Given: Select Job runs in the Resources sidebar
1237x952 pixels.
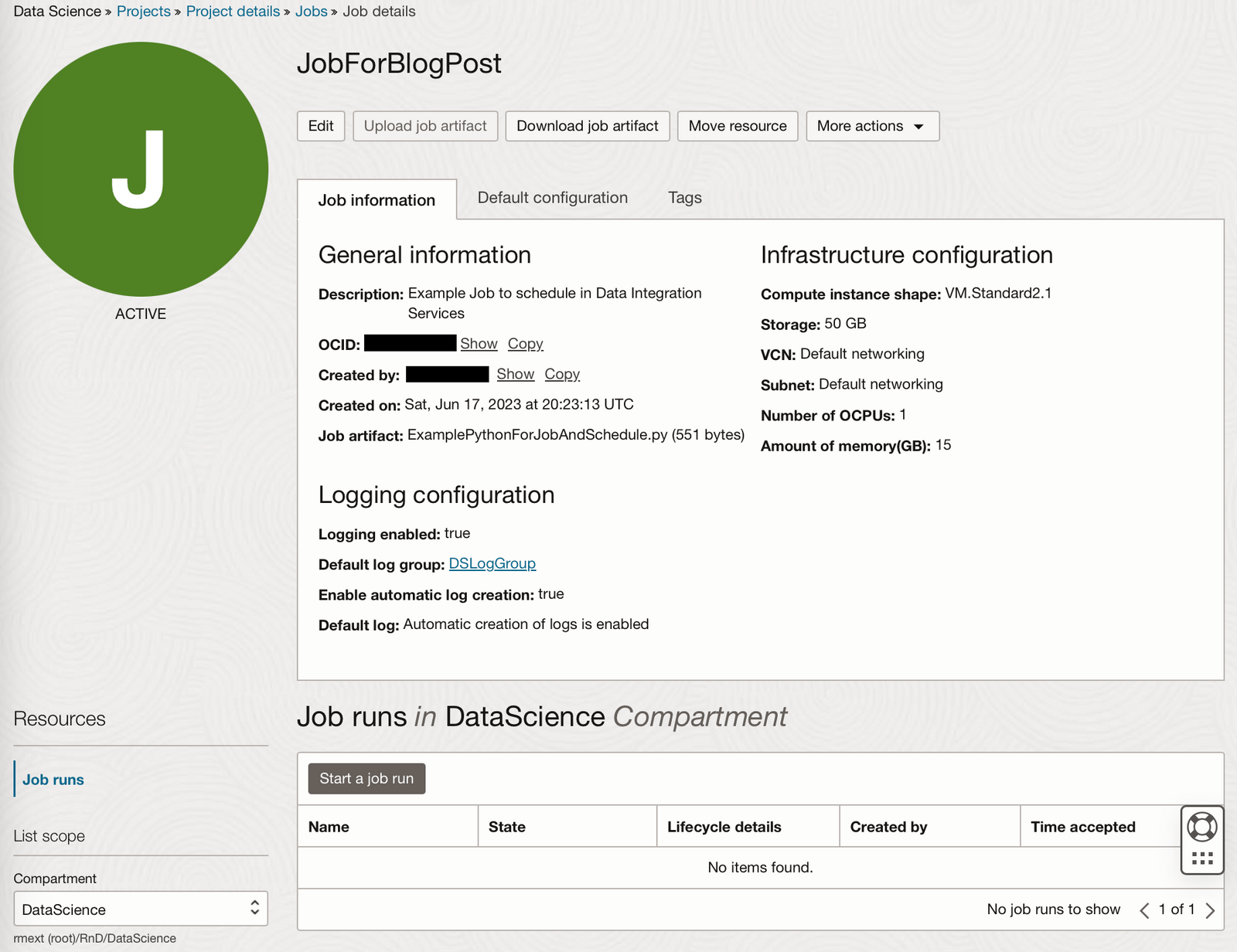Looking at the screenshot, I should click(x=53, y=779).
